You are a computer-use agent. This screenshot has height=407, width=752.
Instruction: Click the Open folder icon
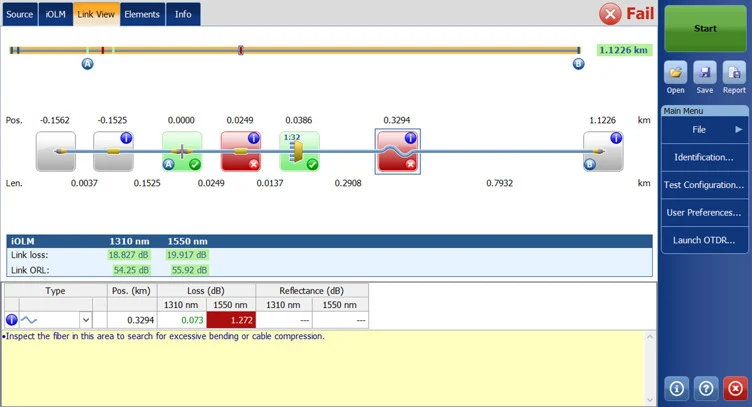tap(676, 77)
